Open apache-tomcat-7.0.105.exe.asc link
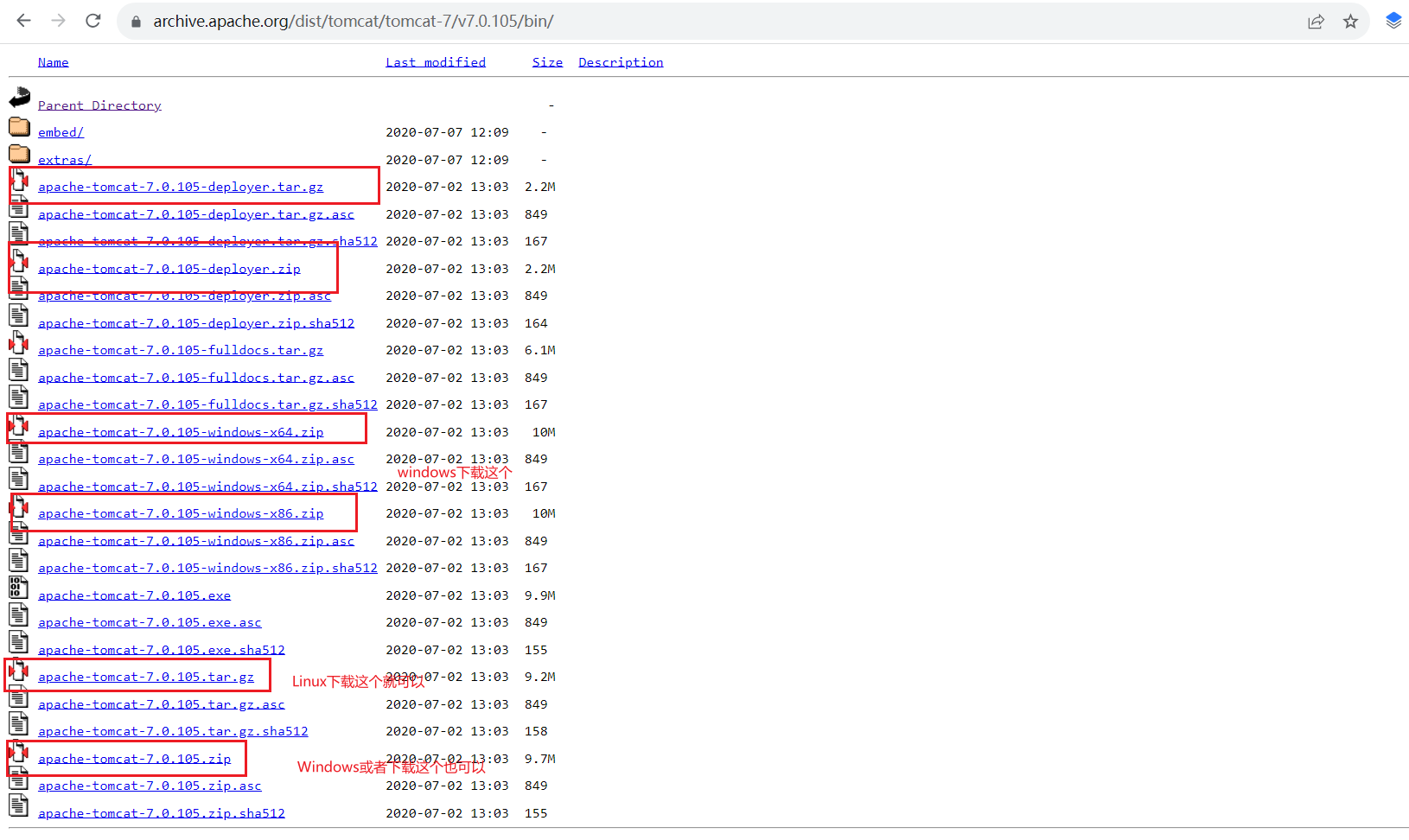Image resolution: width=1409 pixels, height=840 pixels. pyautogui.click(x=150, y=622)
